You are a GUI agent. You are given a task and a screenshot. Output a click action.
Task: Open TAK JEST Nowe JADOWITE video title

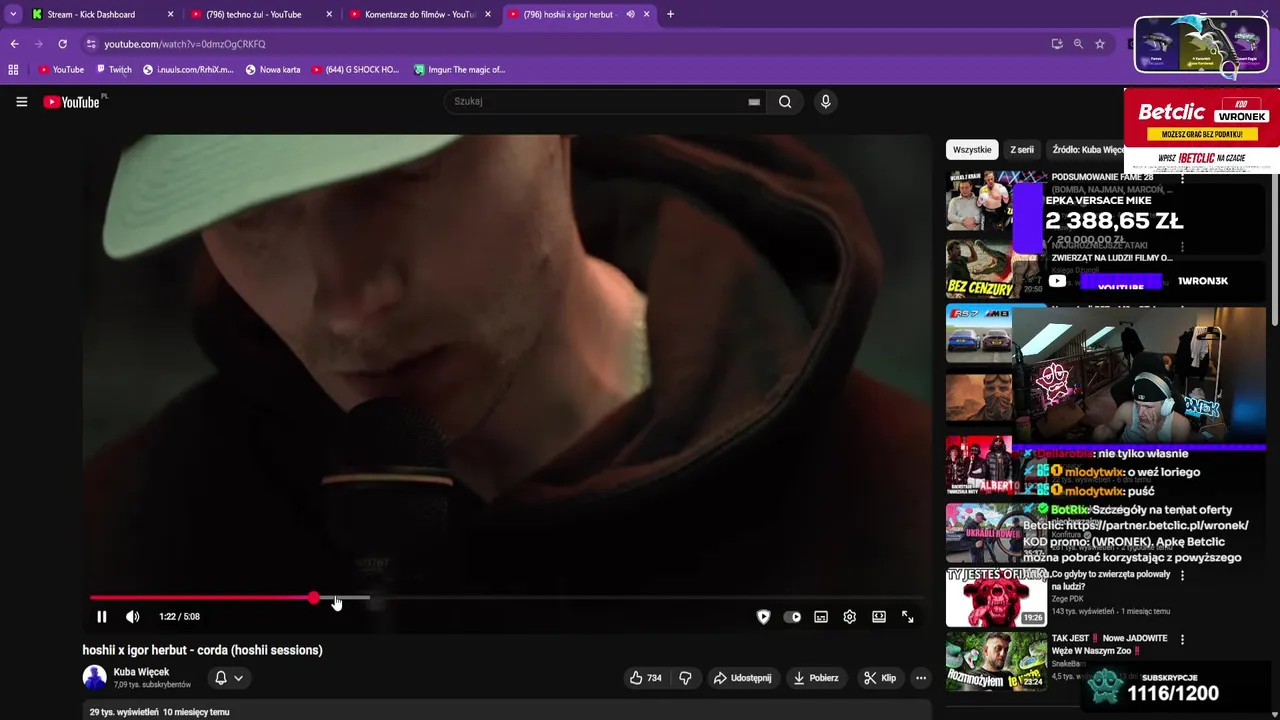(1110, 645)
